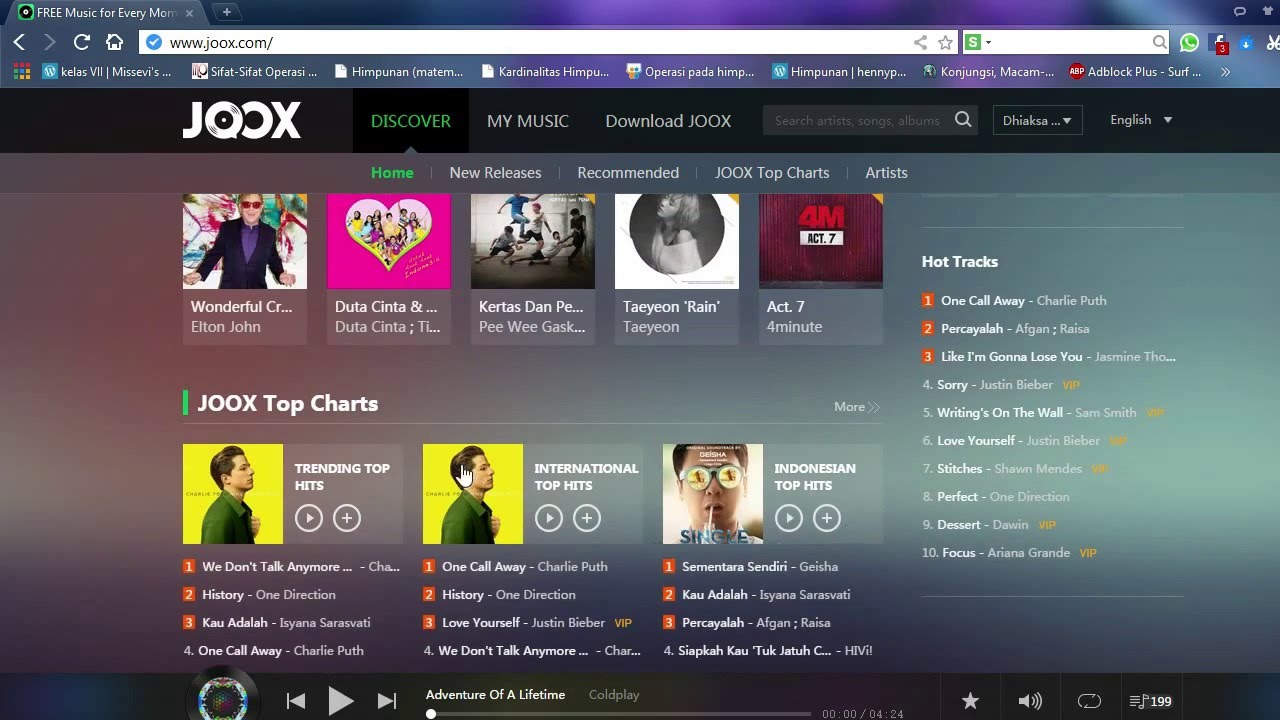Click the JOOX song search field

pyautogui.click(x=857, y=120)
